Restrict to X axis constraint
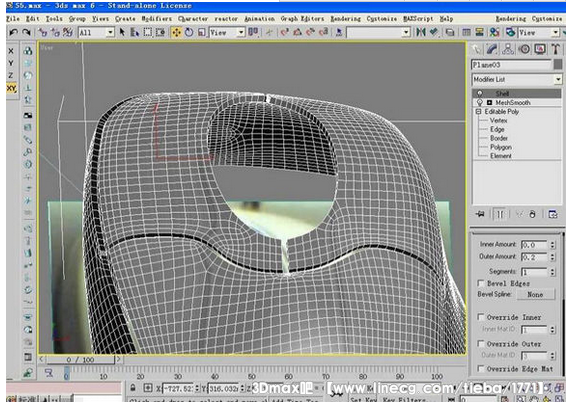The width and height of the screenshot is (573, 405). point(11,51)
